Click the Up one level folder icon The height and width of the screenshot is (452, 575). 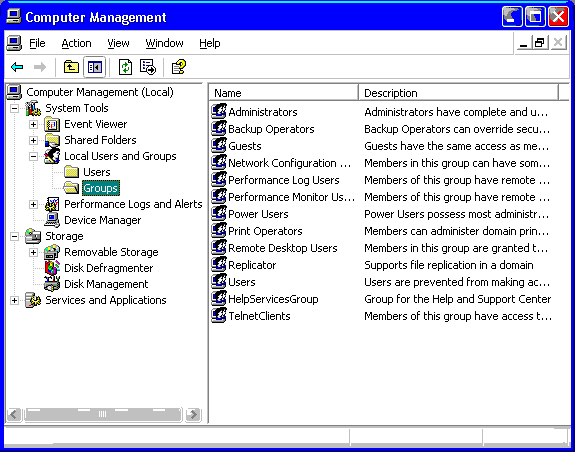coord(71,67)
